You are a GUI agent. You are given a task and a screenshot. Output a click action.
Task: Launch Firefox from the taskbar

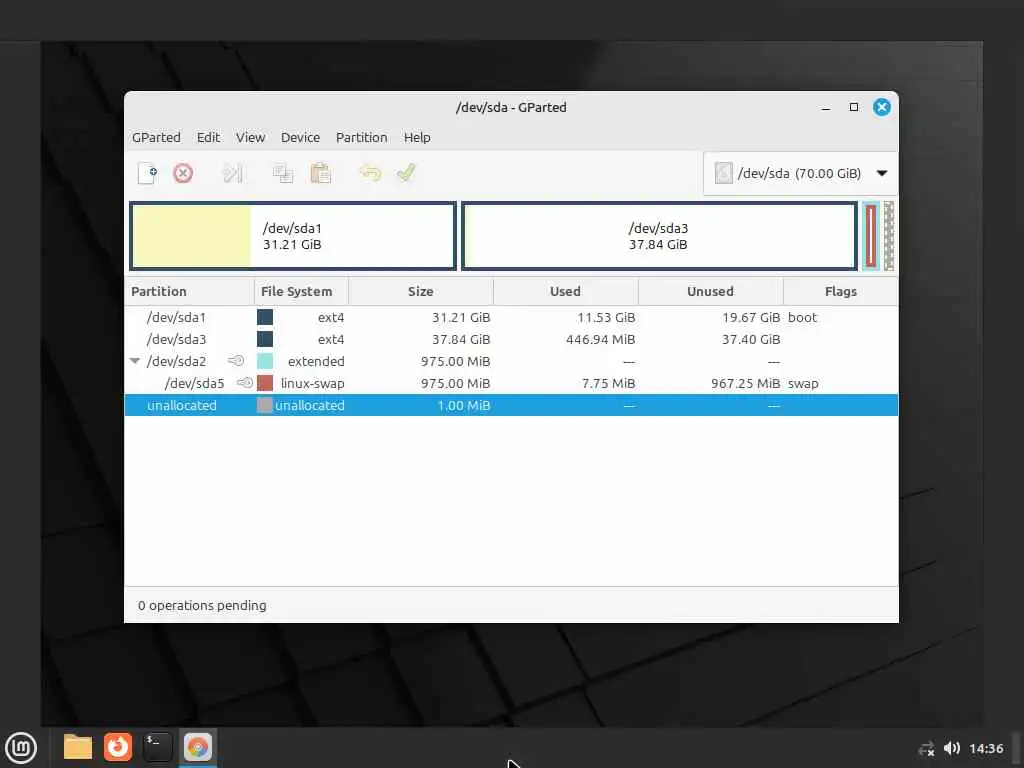[118, 748]
